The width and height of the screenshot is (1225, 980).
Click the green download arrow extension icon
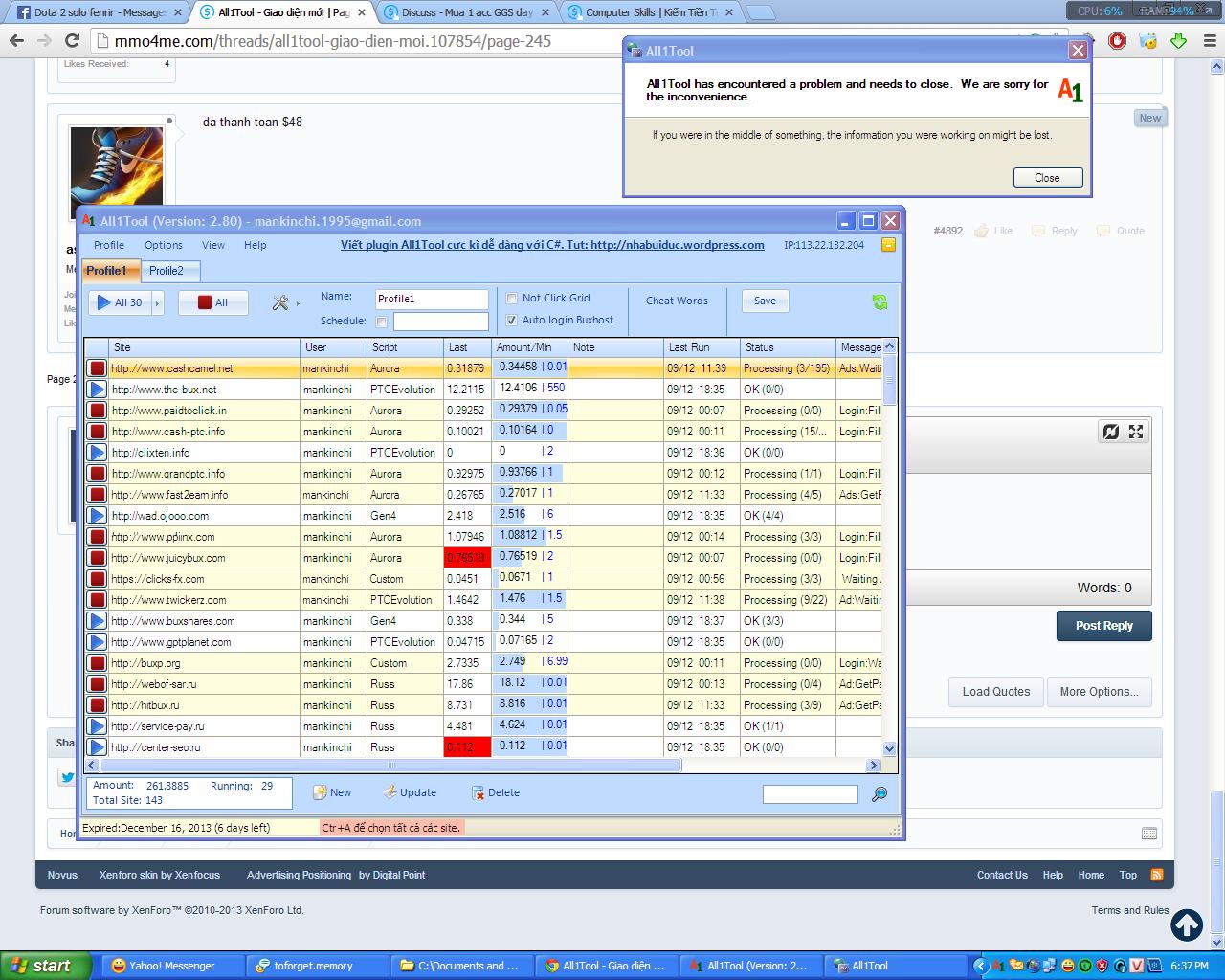pos(1178,41)
